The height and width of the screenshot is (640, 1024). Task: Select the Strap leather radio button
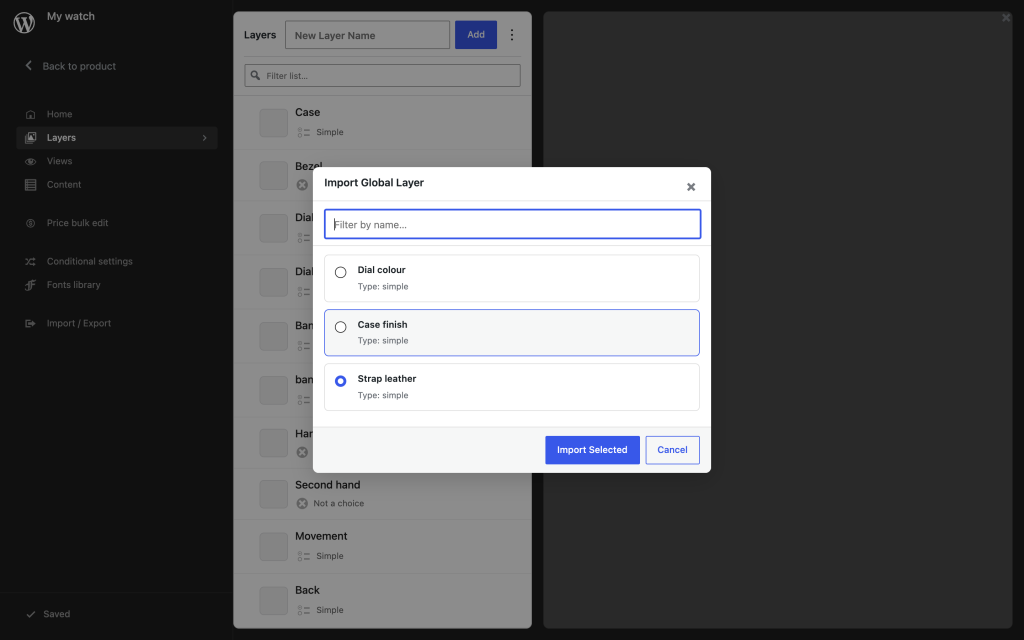click(340, 381)
